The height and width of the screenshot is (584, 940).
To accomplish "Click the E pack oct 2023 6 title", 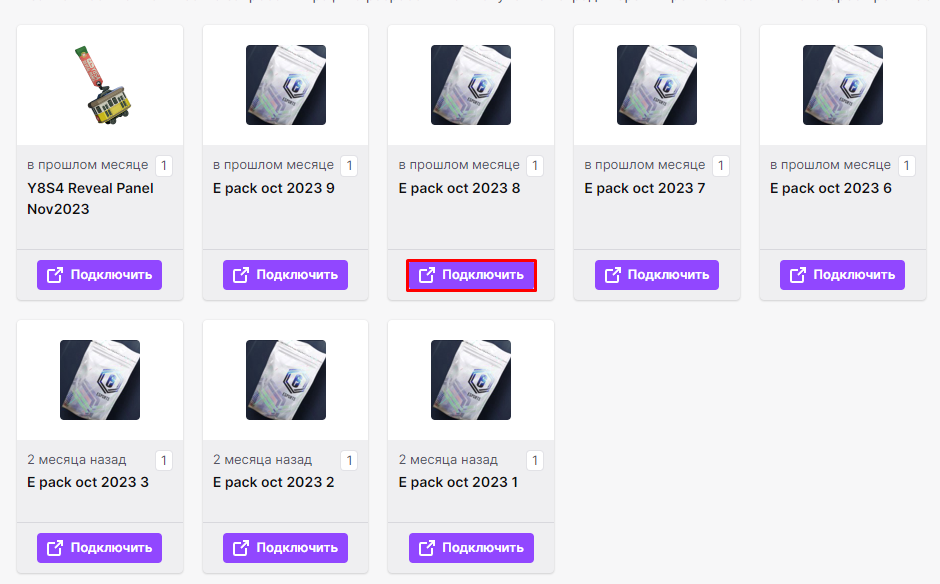I will tap(830, 188).
